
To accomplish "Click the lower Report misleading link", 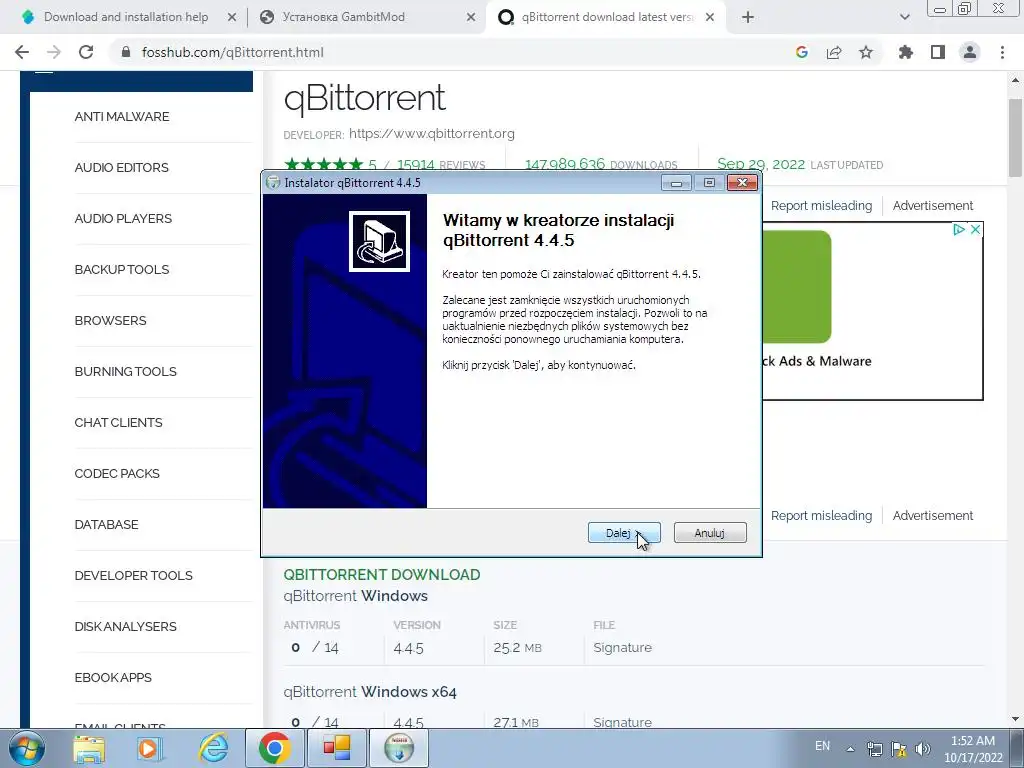I will 821,515.
